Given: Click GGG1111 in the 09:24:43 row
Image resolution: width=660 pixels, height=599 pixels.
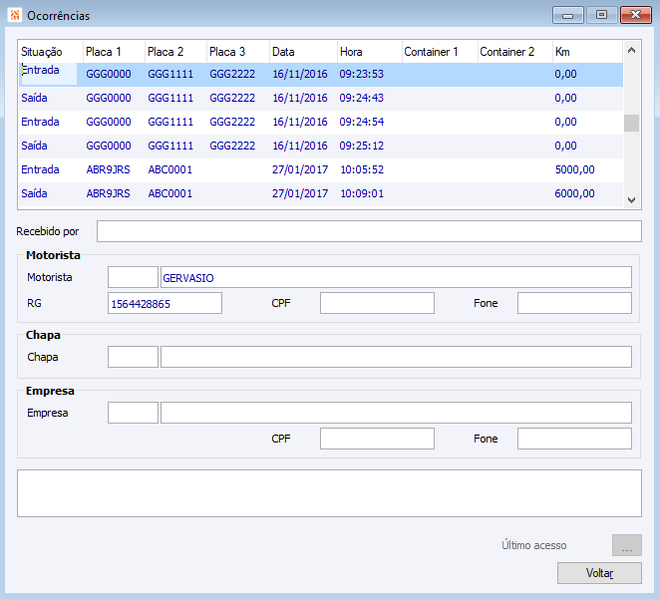Looking at the screenshot, I should click(x=170, y=98).
